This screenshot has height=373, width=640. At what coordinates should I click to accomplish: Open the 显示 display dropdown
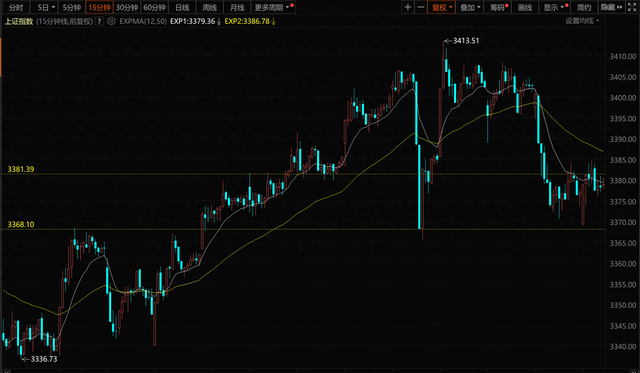click(x=555, y=7)
